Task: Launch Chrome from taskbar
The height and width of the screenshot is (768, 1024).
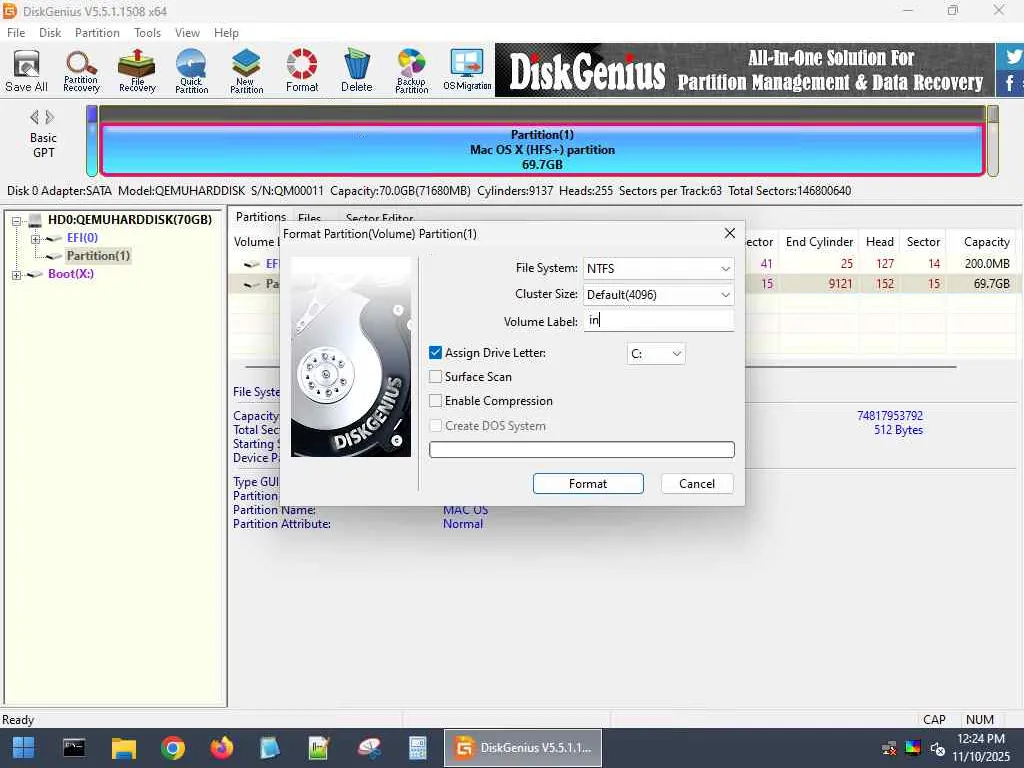Action: pyautogui.click(x=173, y=748)
